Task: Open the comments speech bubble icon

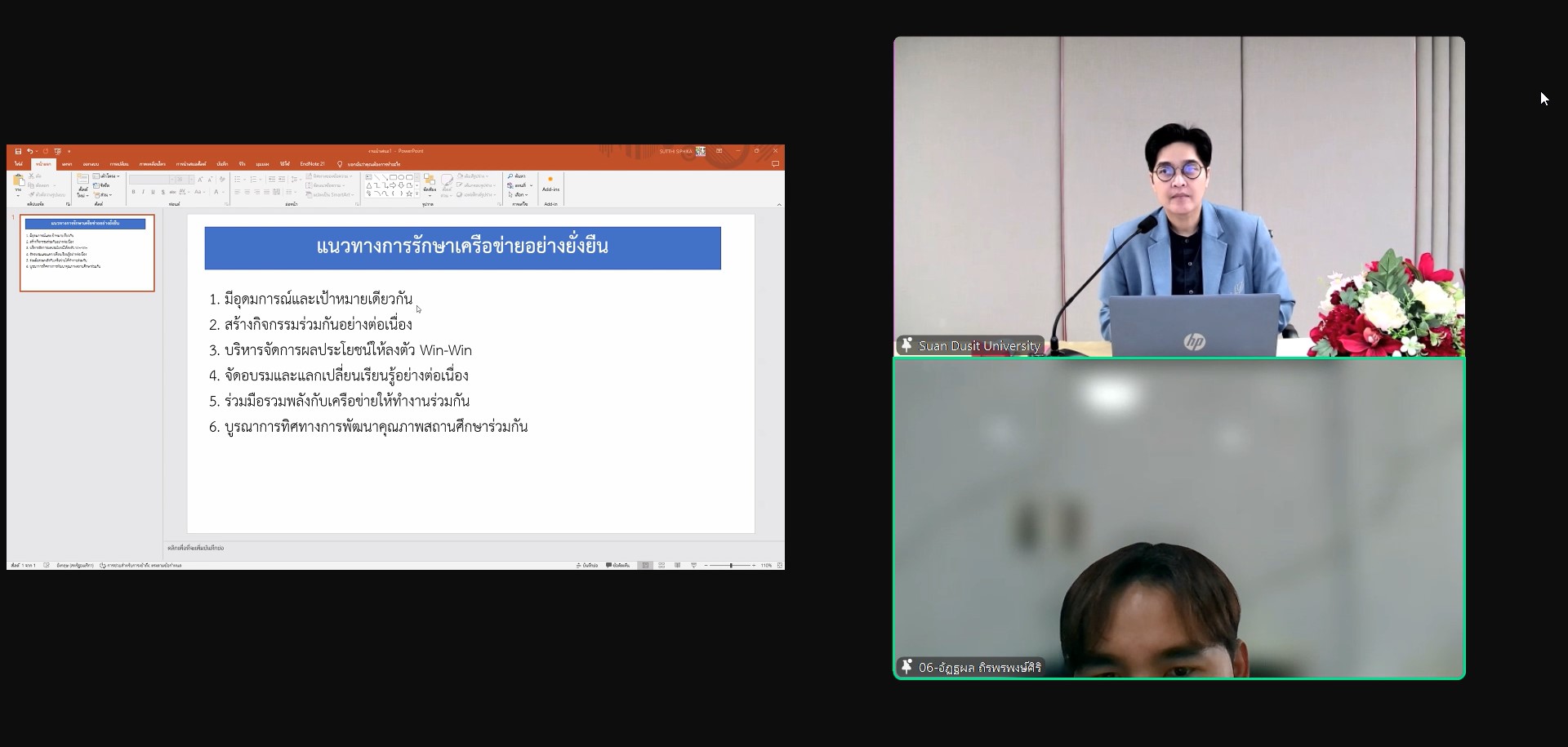Action: point(775,164)
